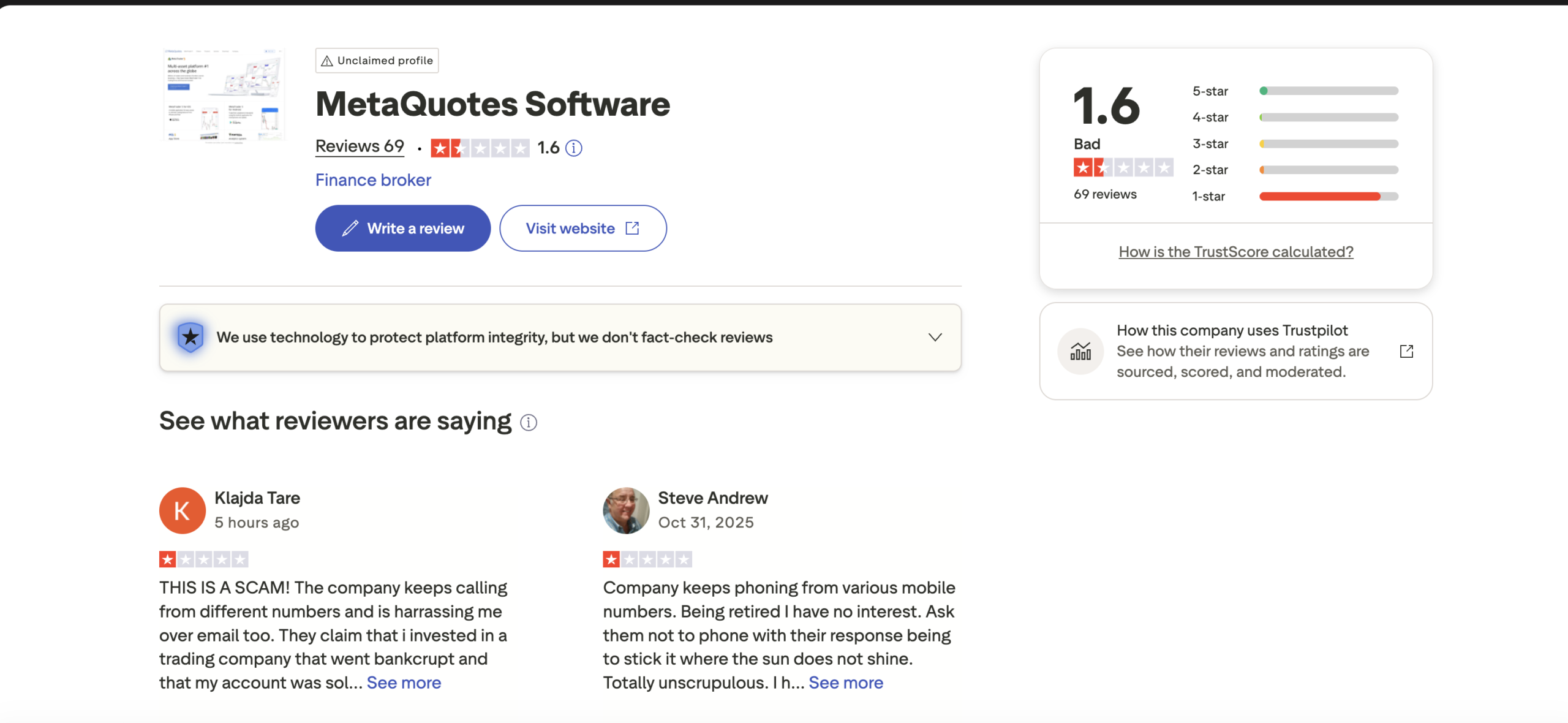The image size is (1568, 723).
Task: Select the 5-star label
Action: (1210, 91)
